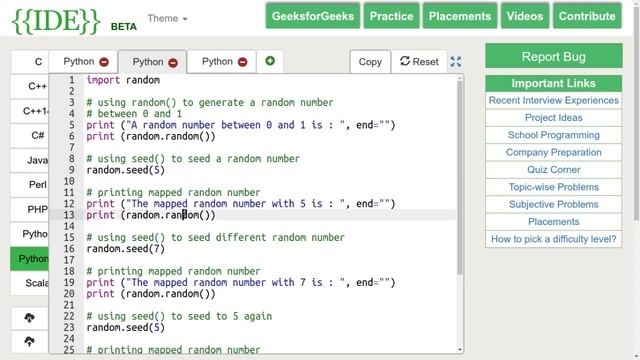Screen dimensions: 640x360
Task: Click the Important Links header
Action: [554, 83]
